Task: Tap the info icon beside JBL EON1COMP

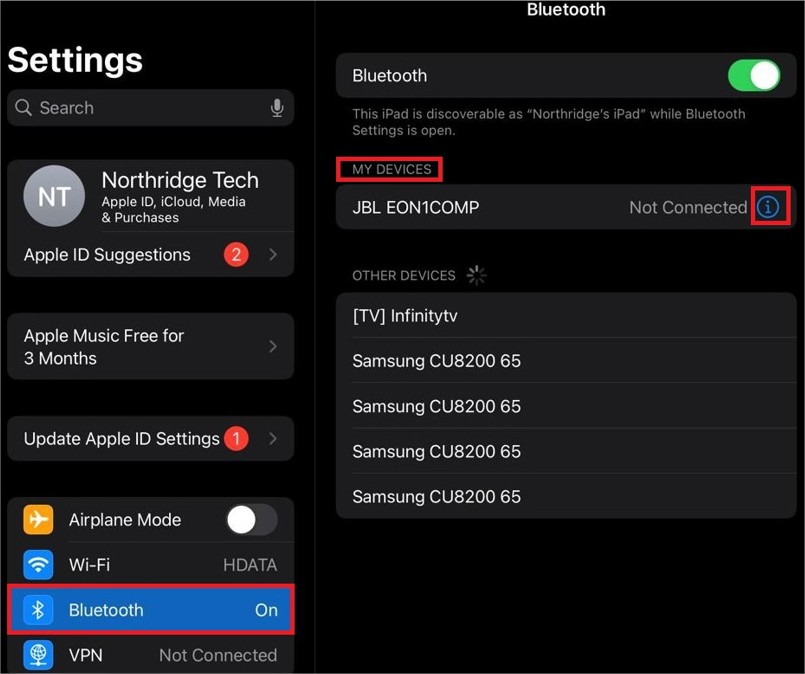Action: click(x=768, y=207)
